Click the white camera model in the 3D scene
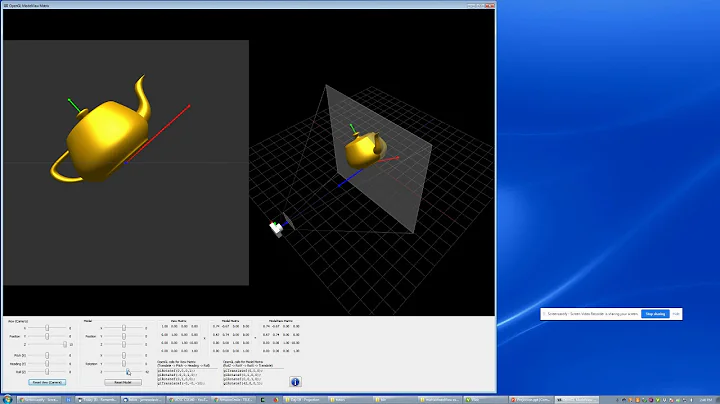 pos(276,229)
